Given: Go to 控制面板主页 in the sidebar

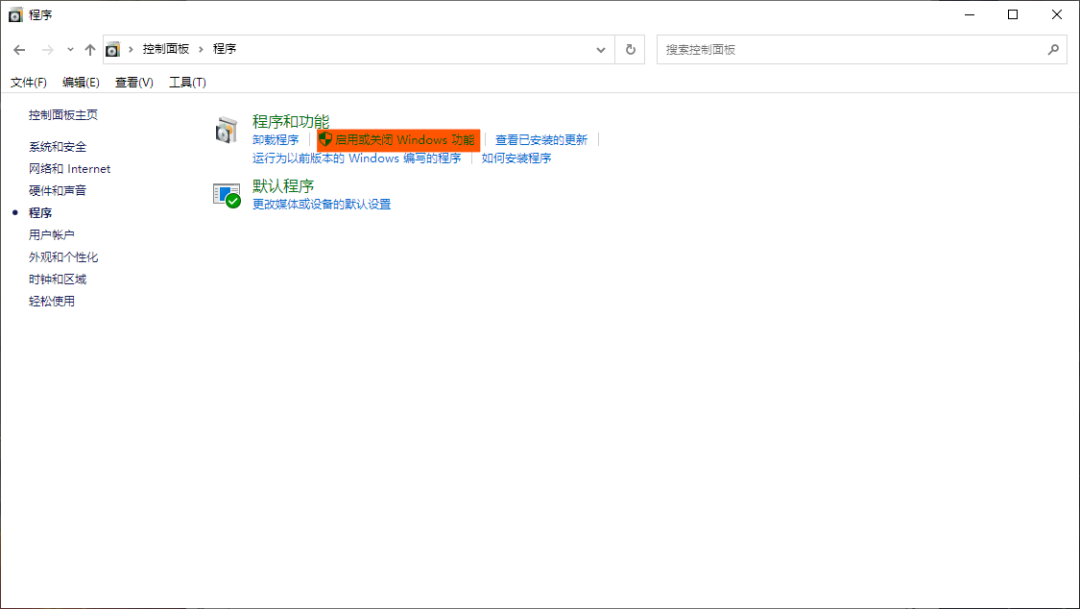Looking at the screenshot, I should (x=63, y=115).
